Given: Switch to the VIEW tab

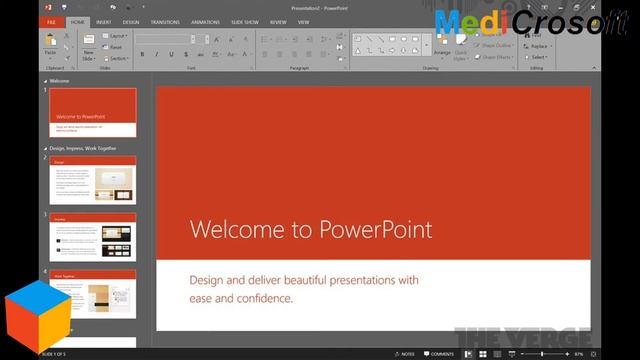Looking at the screenshot, I should click(x=303, y=22).
